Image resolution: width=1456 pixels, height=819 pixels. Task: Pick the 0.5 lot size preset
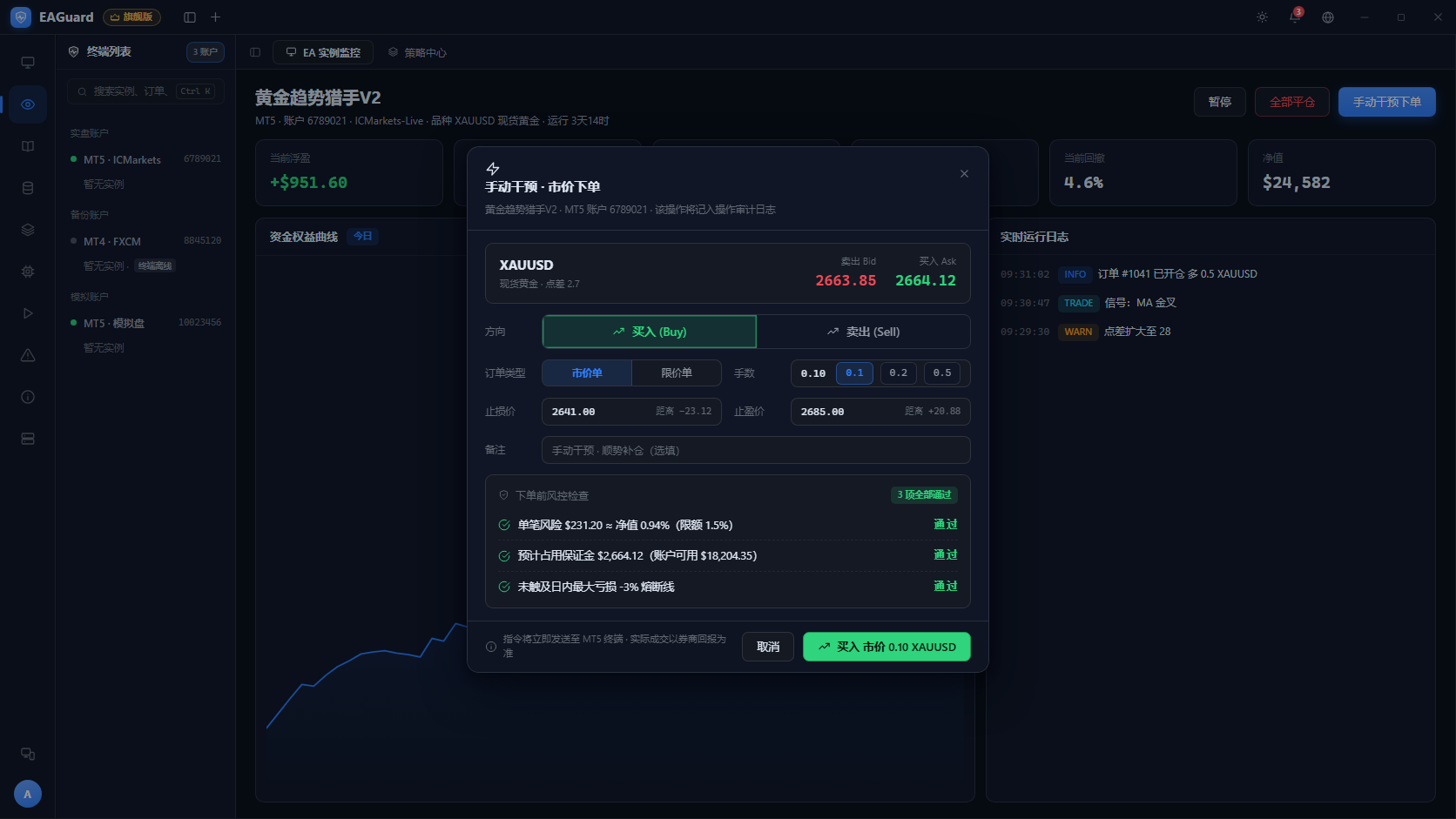click(x=942, y=373)
